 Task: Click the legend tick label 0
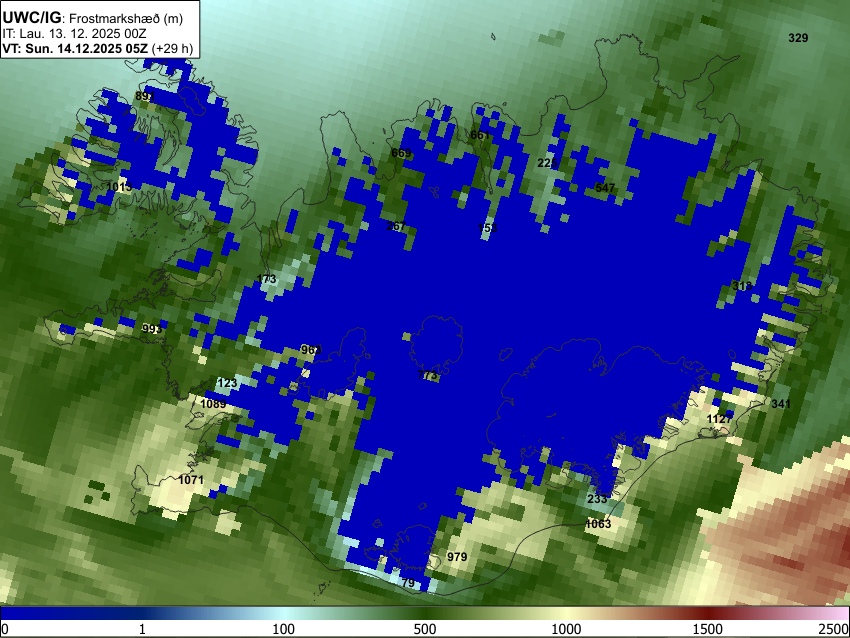click(x=5, y=629)
